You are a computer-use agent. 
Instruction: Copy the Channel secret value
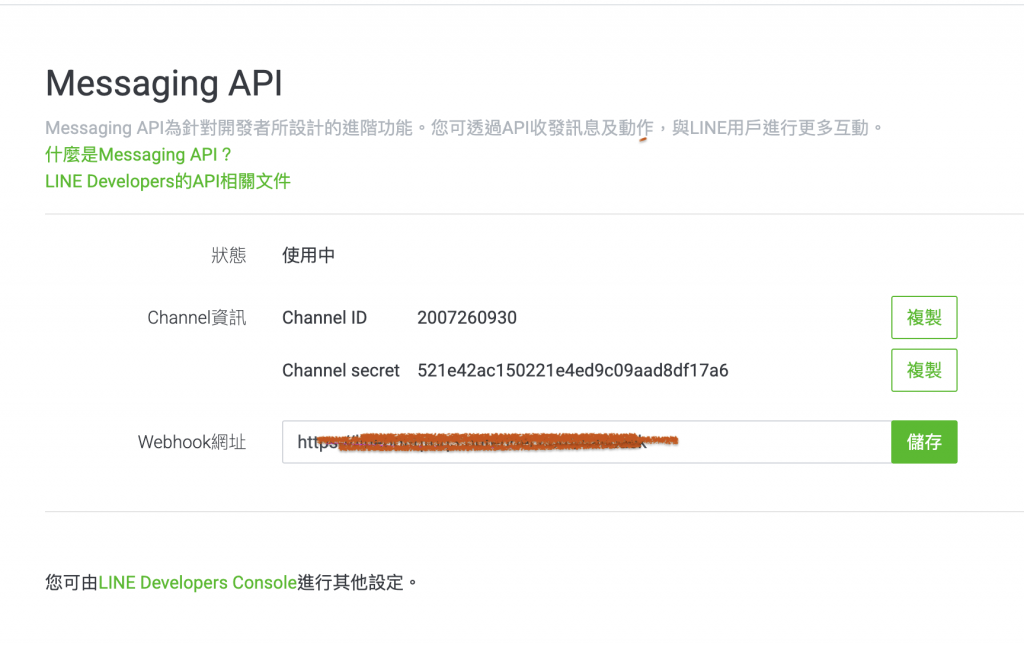click(x=923, y=370)
